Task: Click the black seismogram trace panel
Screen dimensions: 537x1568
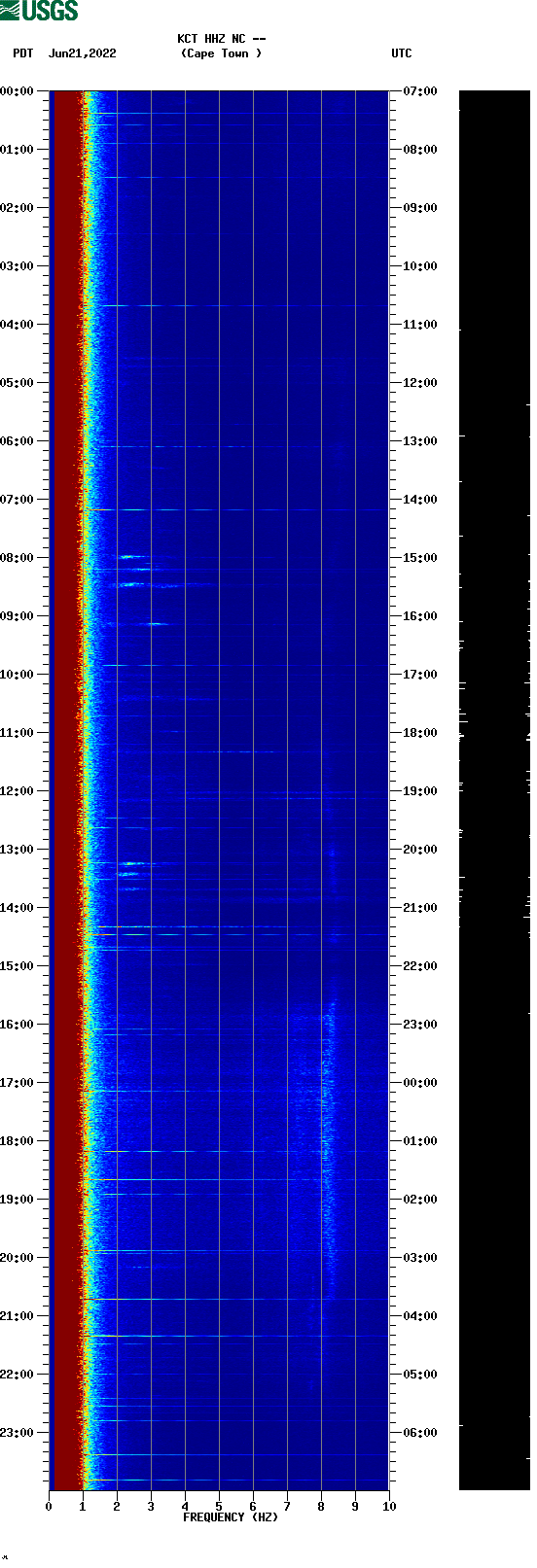Action: 494,789
